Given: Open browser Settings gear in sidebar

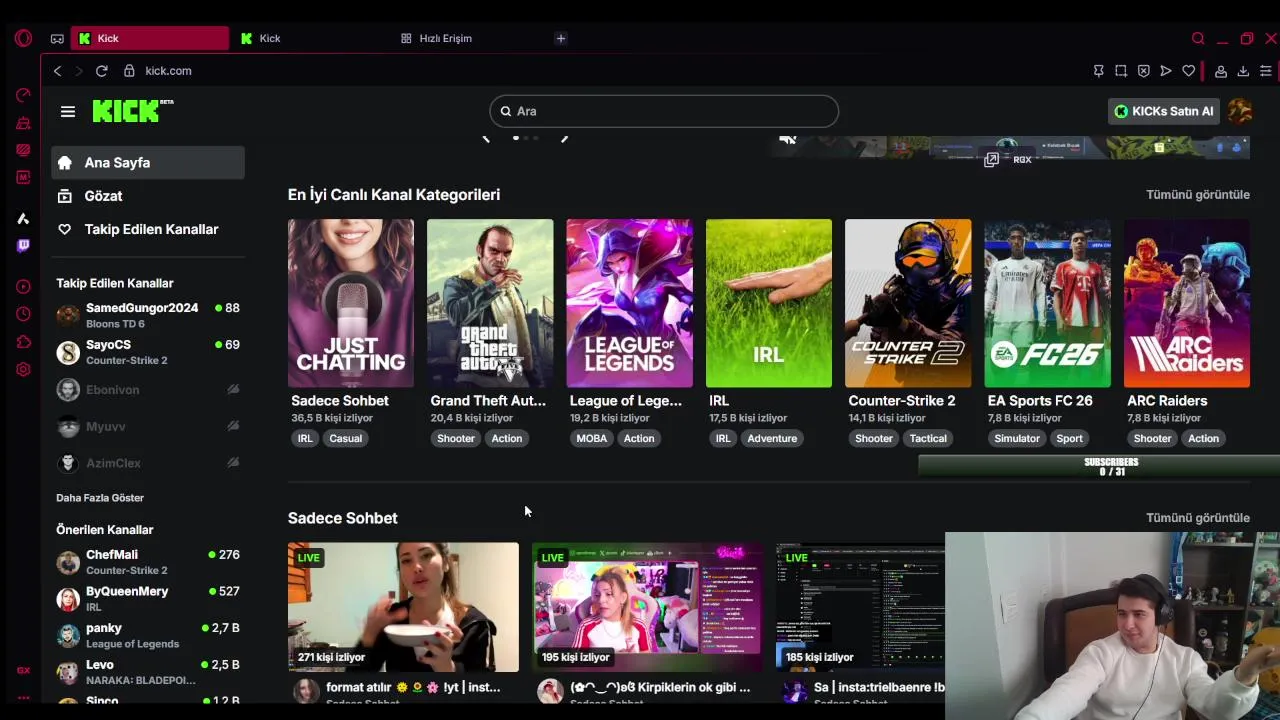Looking at the screenshot, I should tap(23, 369).
